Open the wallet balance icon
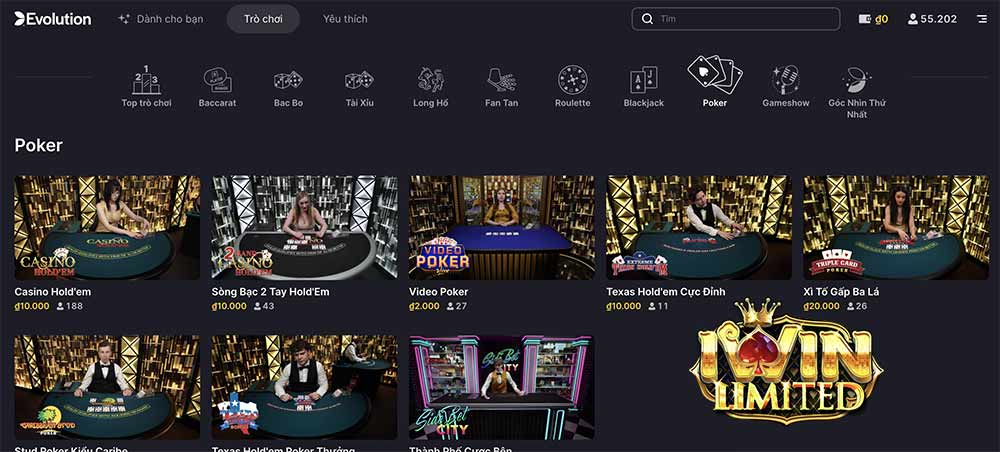 (865, 19)
